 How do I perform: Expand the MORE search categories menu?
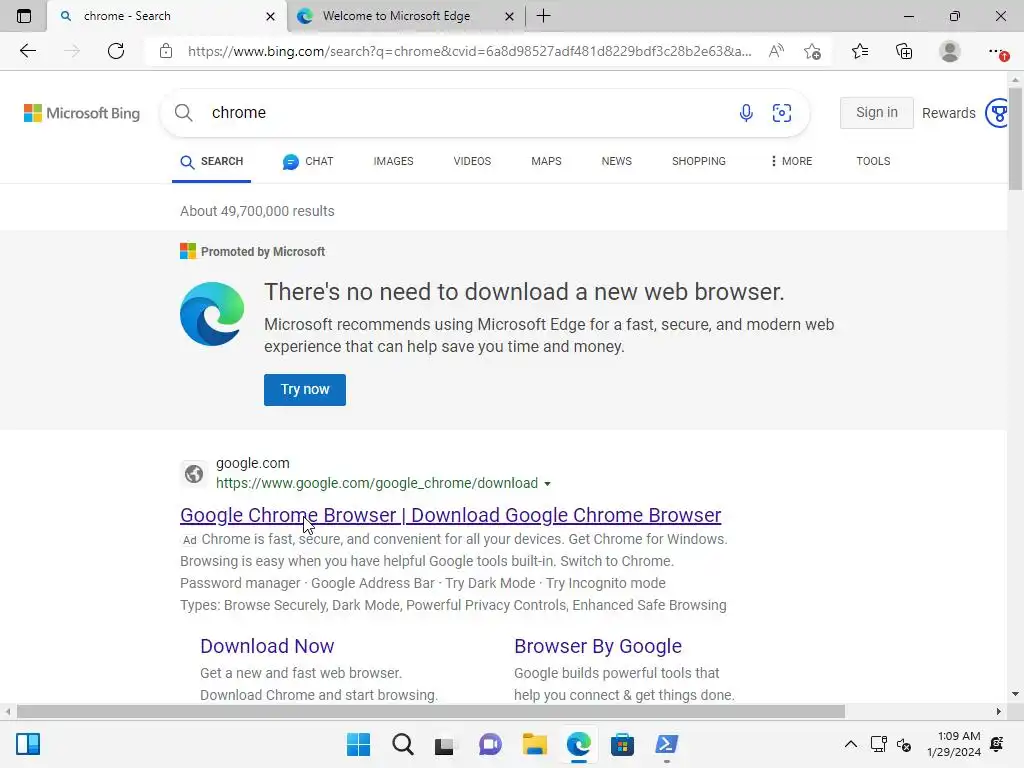pyautogui.click(x=792, y=161)
